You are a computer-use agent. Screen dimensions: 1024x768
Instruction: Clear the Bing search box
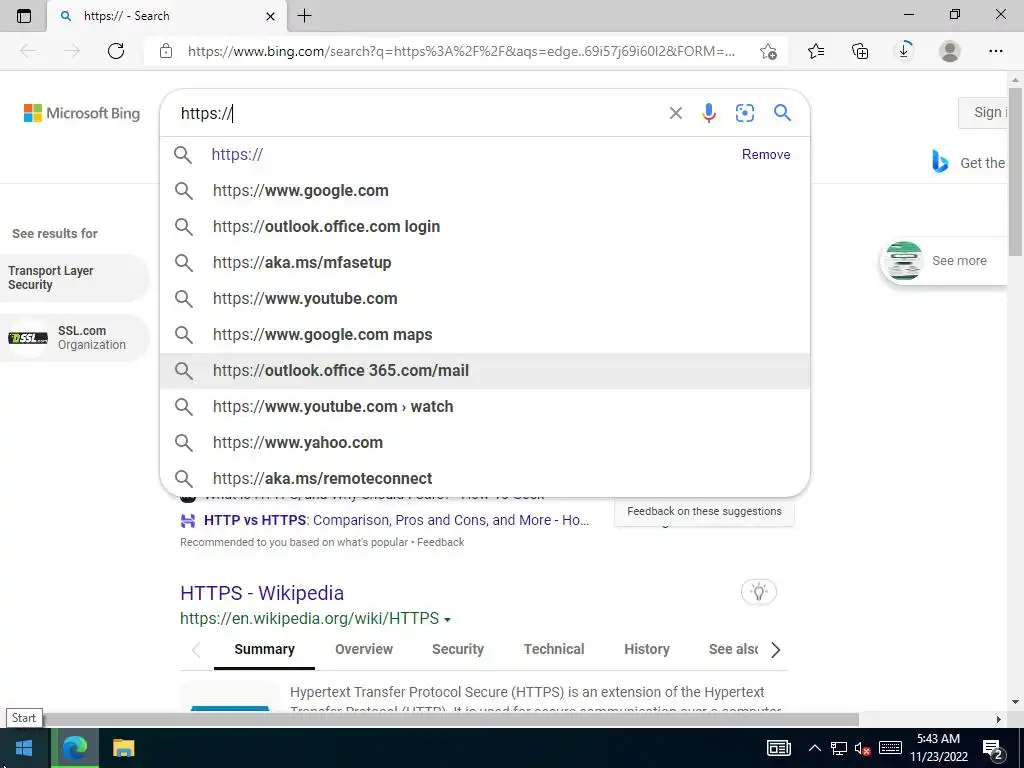[x=676, y=113]
